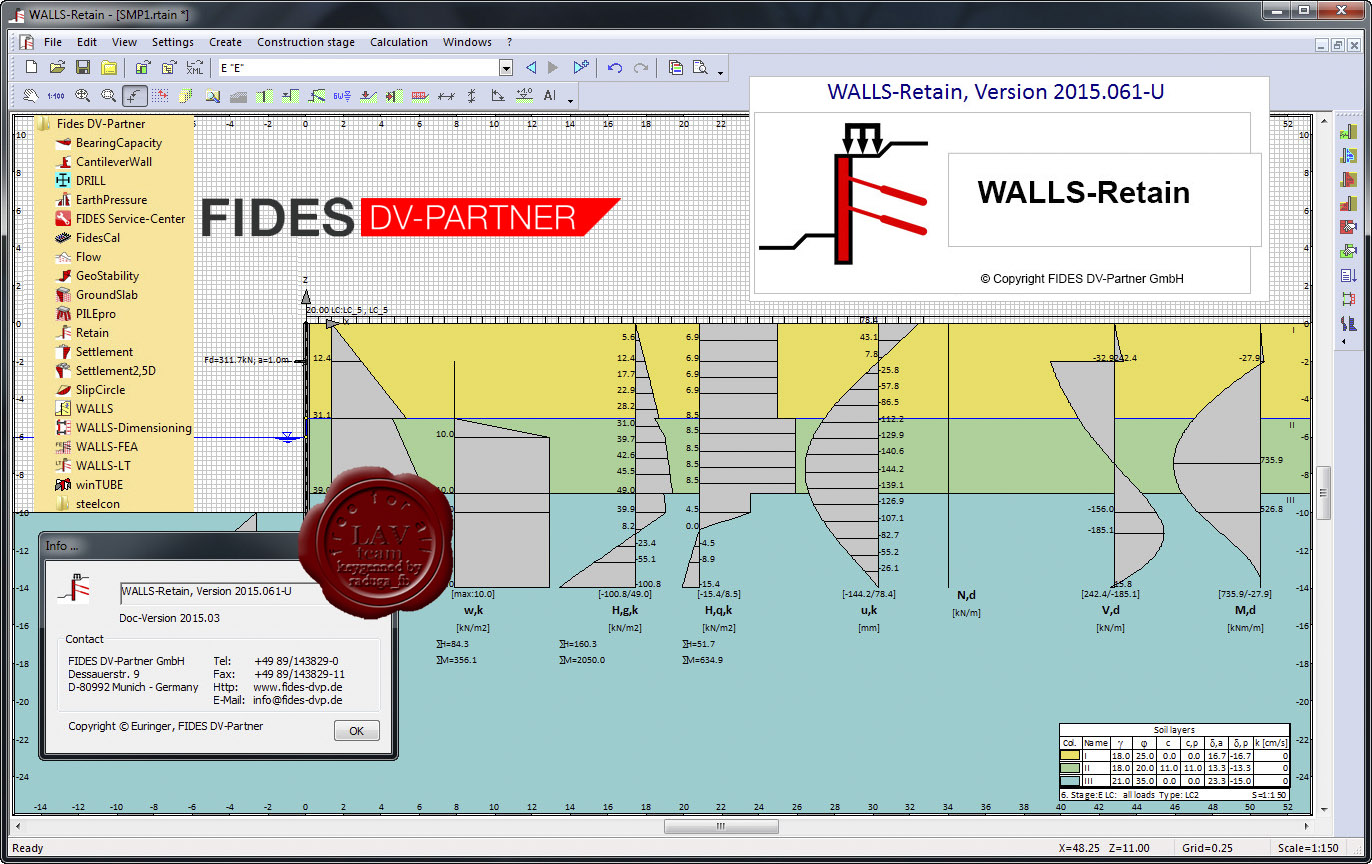Click the yellow soil layers icon
The image size is (1372, 864).
tap(186, 96)
